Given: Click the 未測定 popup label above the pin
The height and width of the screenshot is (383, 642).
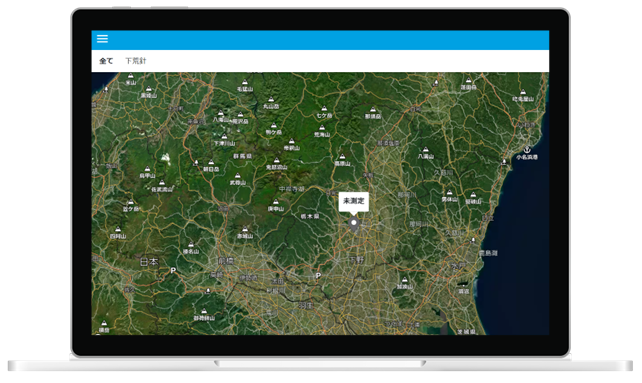Looking at the screenshot, I should point(354,201).
